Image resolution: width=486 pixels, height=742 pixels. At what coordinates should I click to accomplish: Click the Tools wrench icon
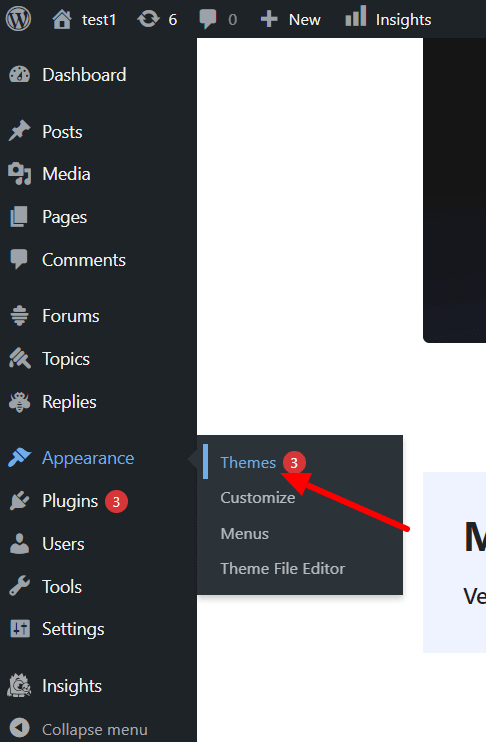(x=19, y=586)
